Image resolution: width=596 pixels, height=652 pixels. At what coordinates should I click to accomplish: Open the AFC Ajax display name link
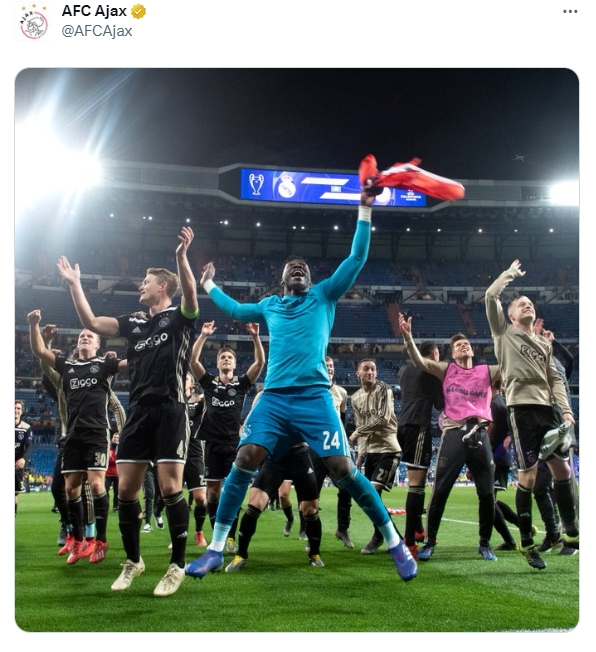point(94,11)
